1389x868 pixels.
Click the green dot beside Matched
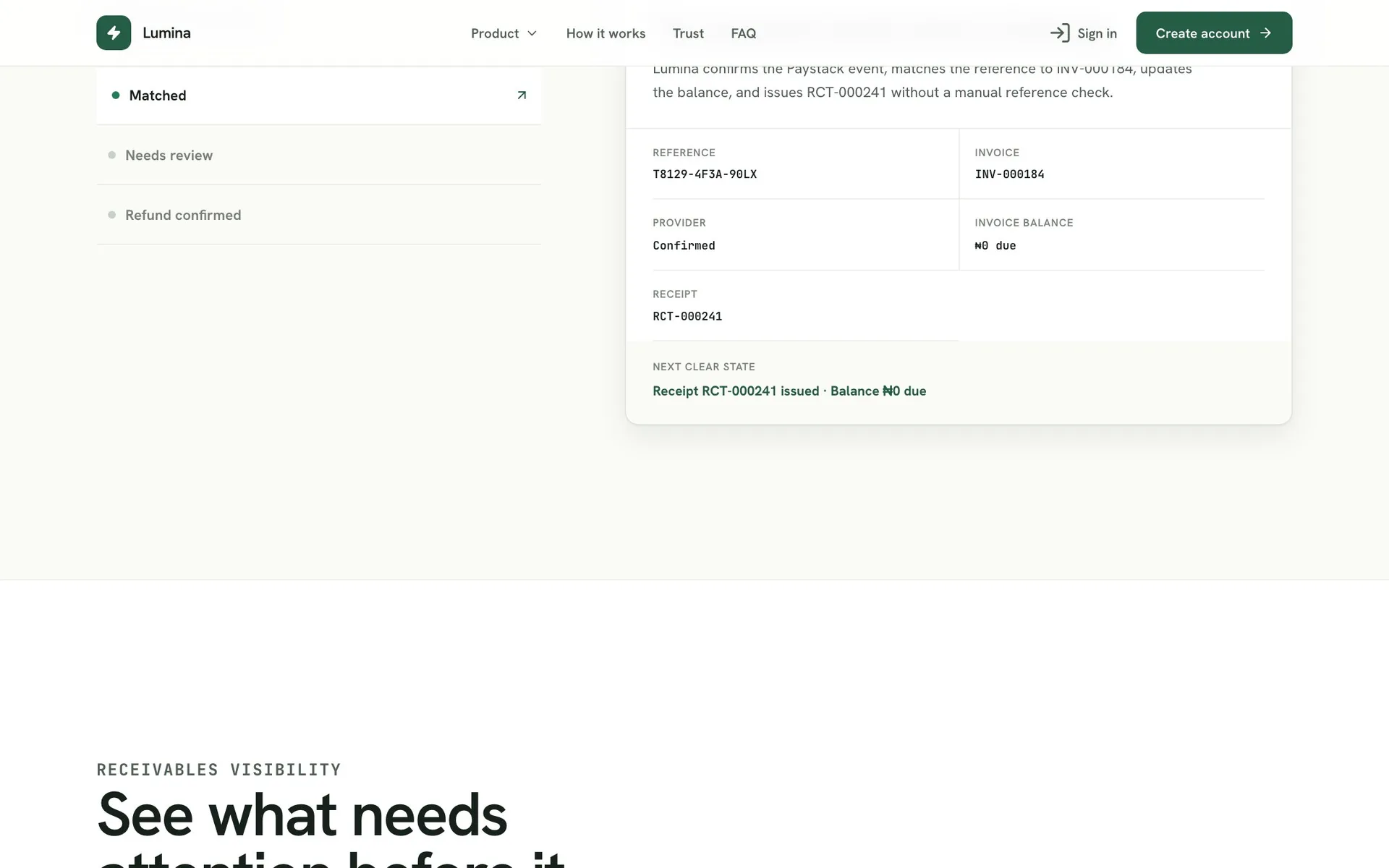point(116,95)
